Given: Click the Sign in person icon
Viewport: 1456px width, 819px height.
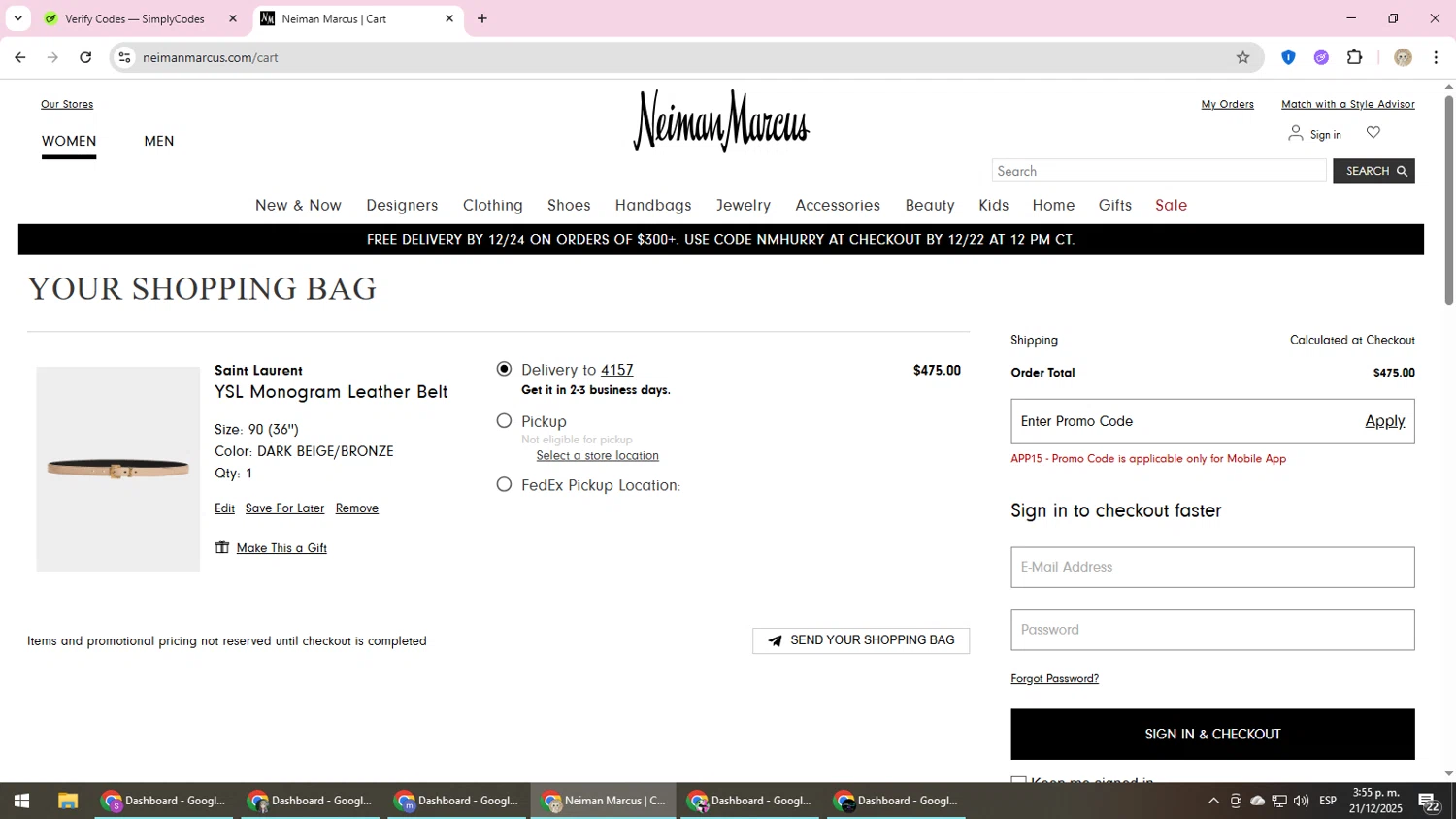Looking at the screenshot, I should click(x=1295, y=133).
